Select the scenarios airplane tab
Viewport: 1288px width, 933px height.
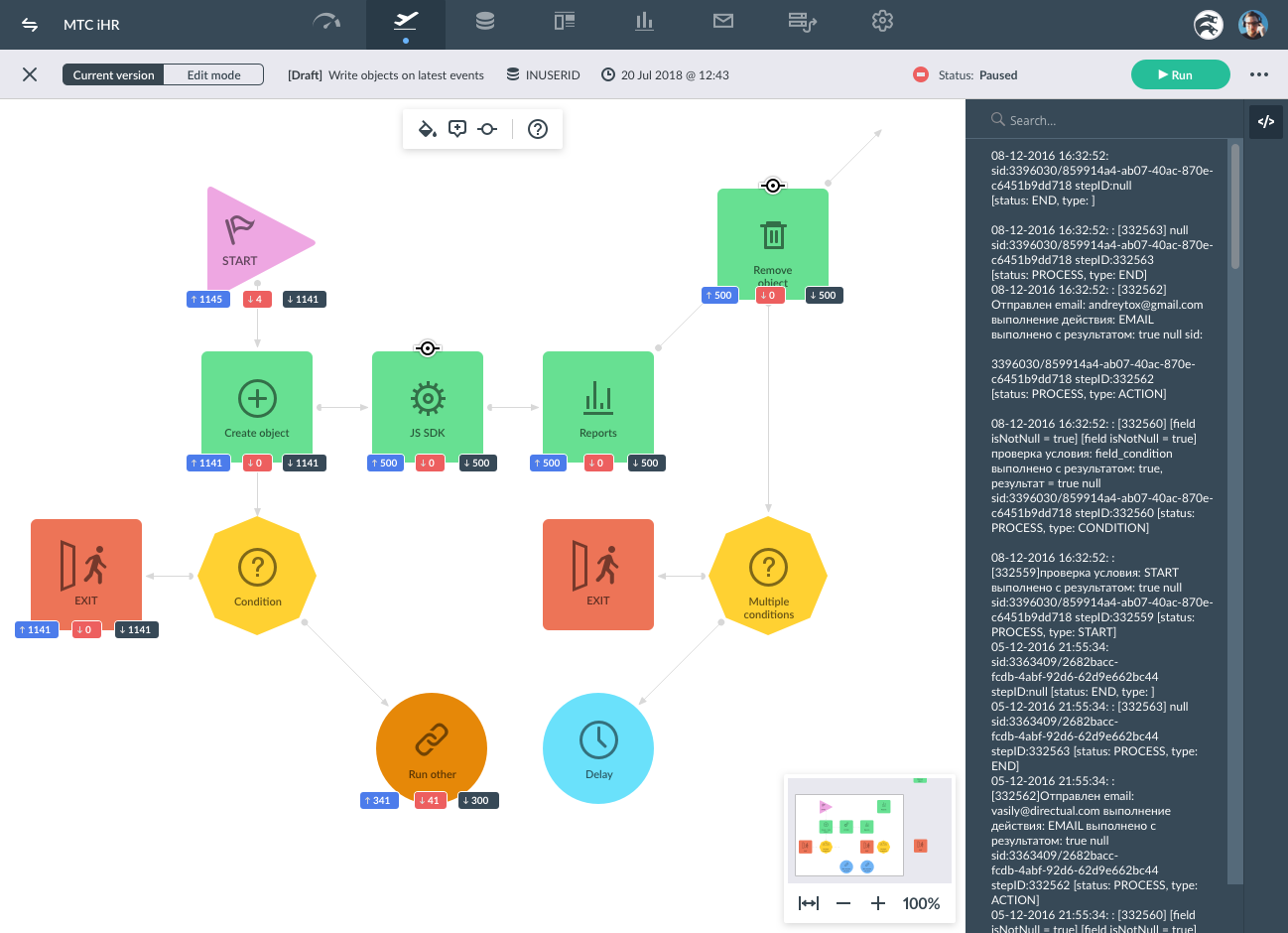click(406, 21)
